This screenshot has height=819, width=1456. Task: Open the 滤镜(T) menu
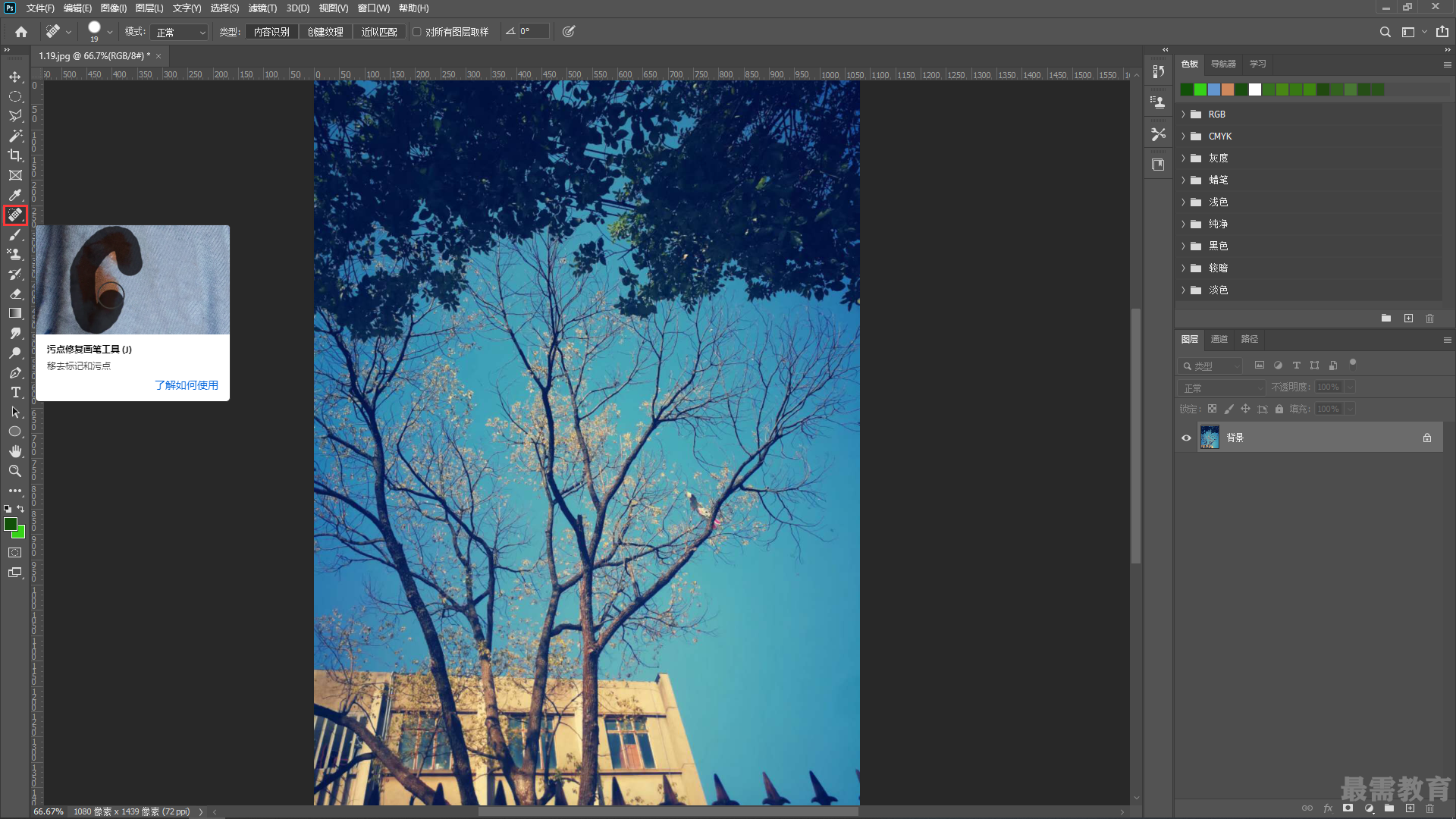[x=262, y=8]
